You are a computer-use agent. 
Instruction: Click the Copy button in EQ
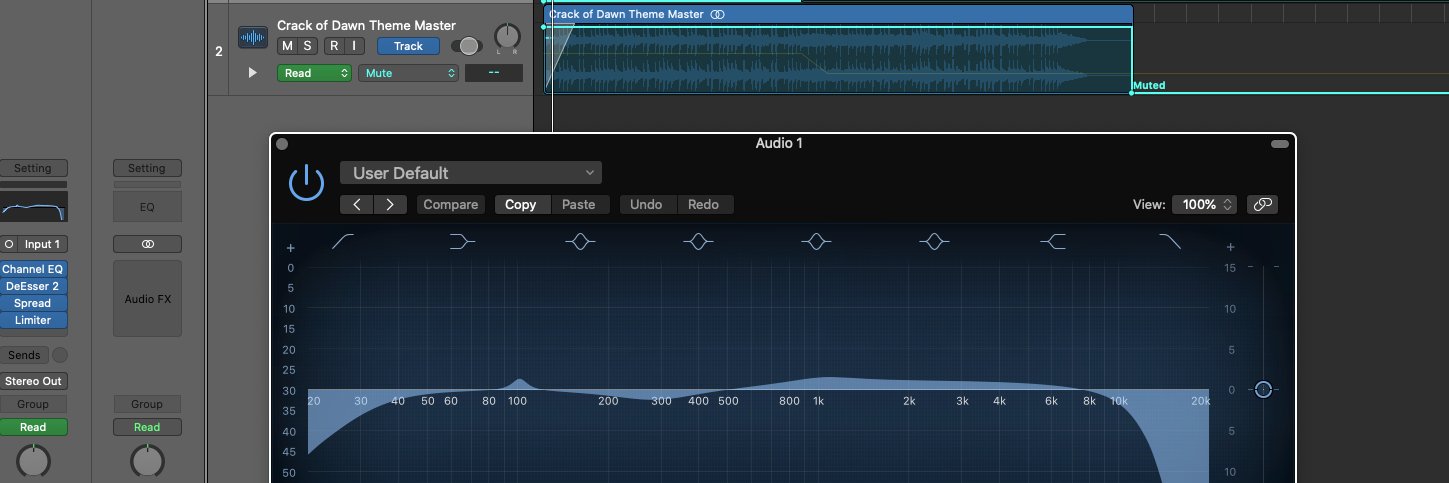click(521, 204)
